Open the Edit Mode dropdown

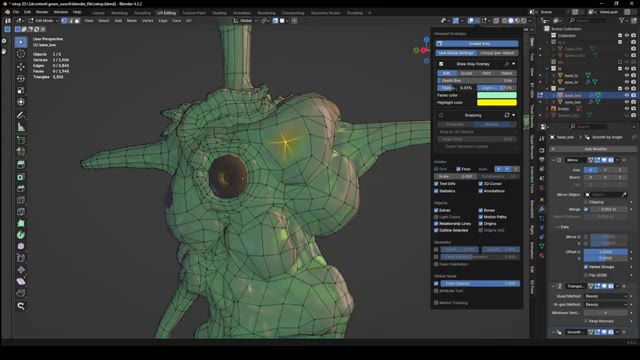point(43,20)
